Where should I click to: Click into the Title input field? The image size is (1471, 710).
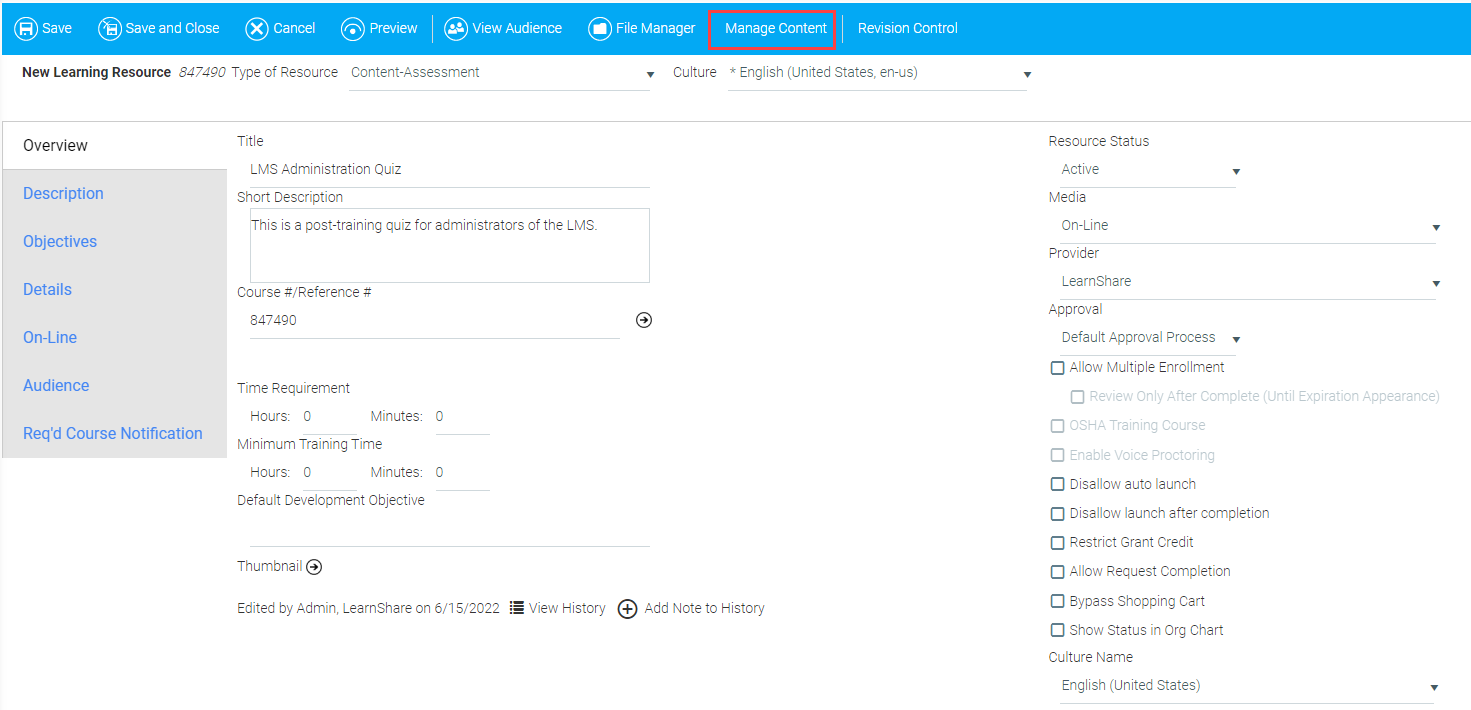pos(448,170)
